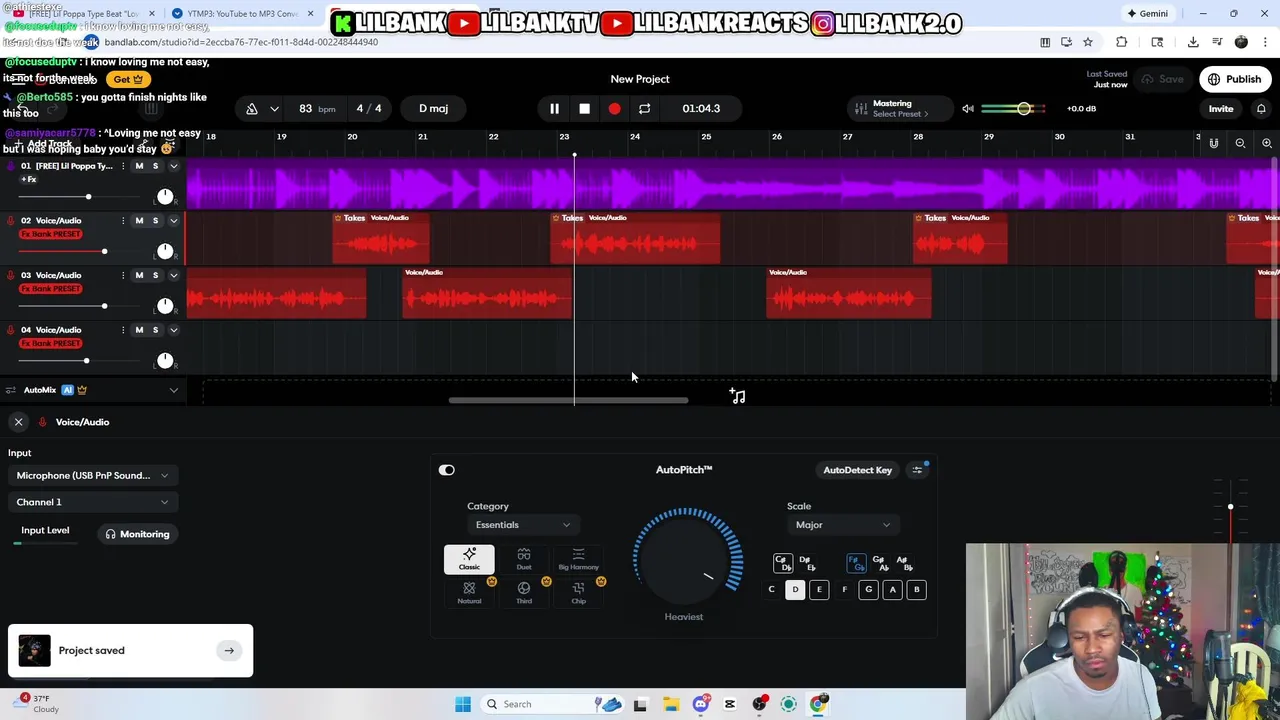Mute track 04 Voice/Audio
This screenshot has width=1280, height=720.
139,330
